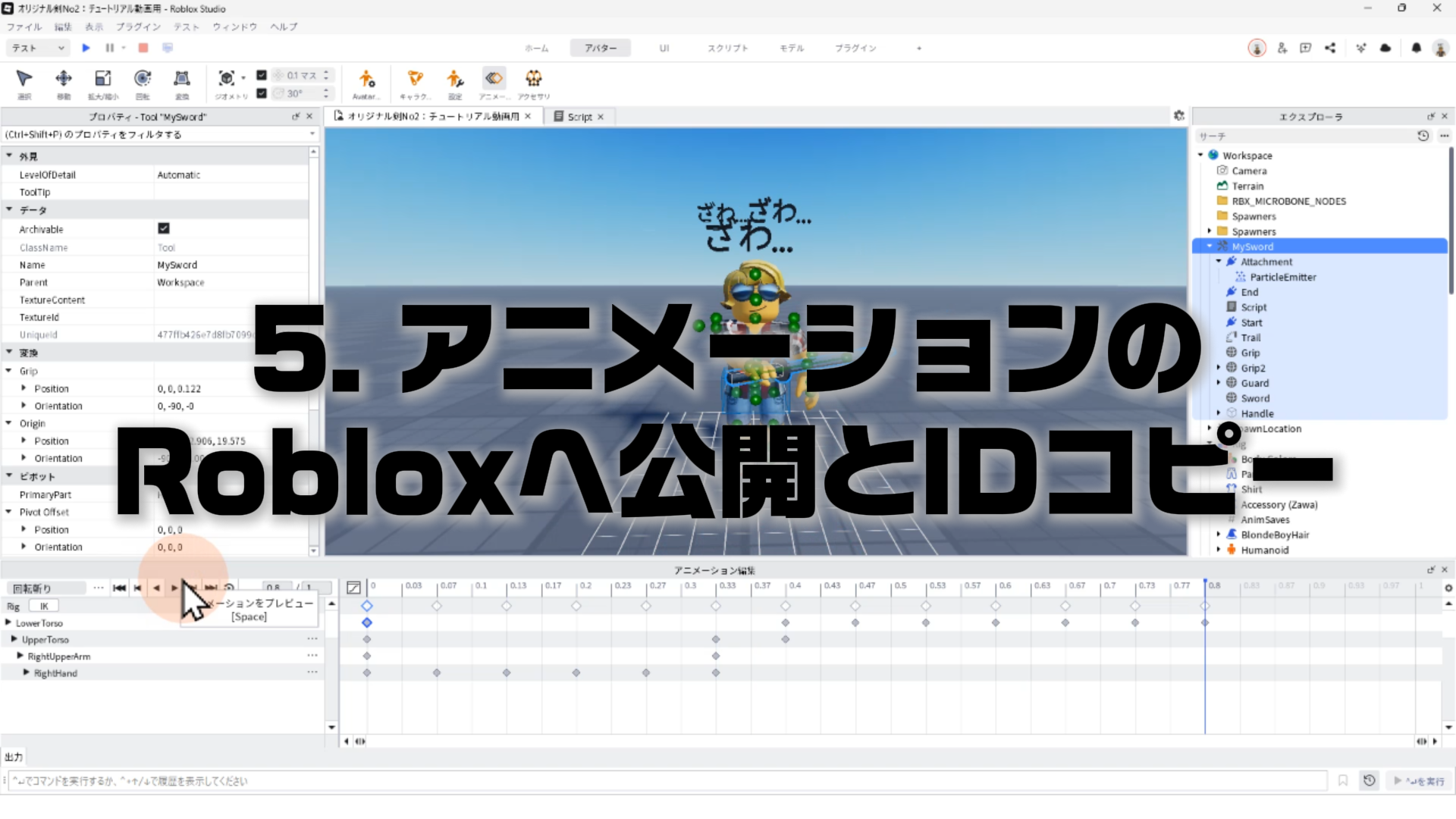This screenshot has width=1456, height=819.
Task: Click the IK button
Action: coord(44,606)
